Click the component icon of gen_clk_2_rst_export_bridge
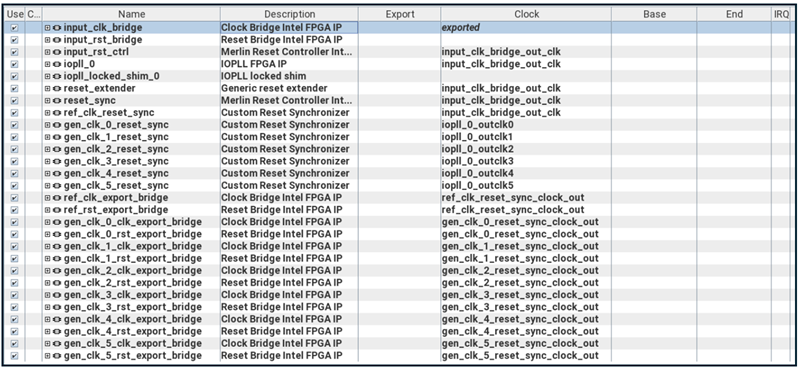The width and height of the screenshot is (801, 371). (56, 283)
